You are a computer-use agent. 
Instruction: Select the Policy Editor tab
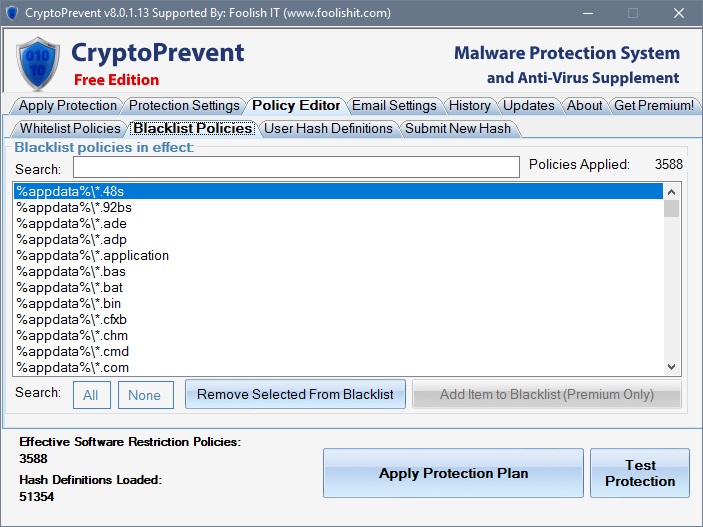pos(296,105)
